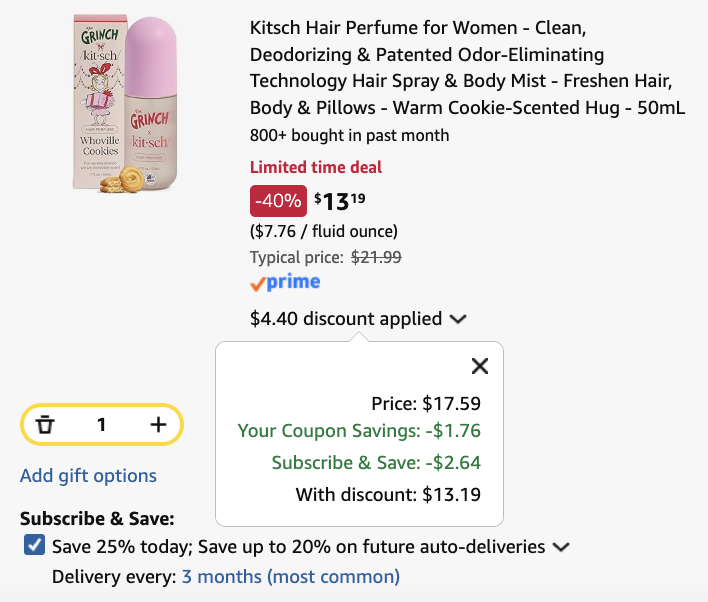Click the quantity number field
This screenshot has height=602, width=708.
point(102,425)
